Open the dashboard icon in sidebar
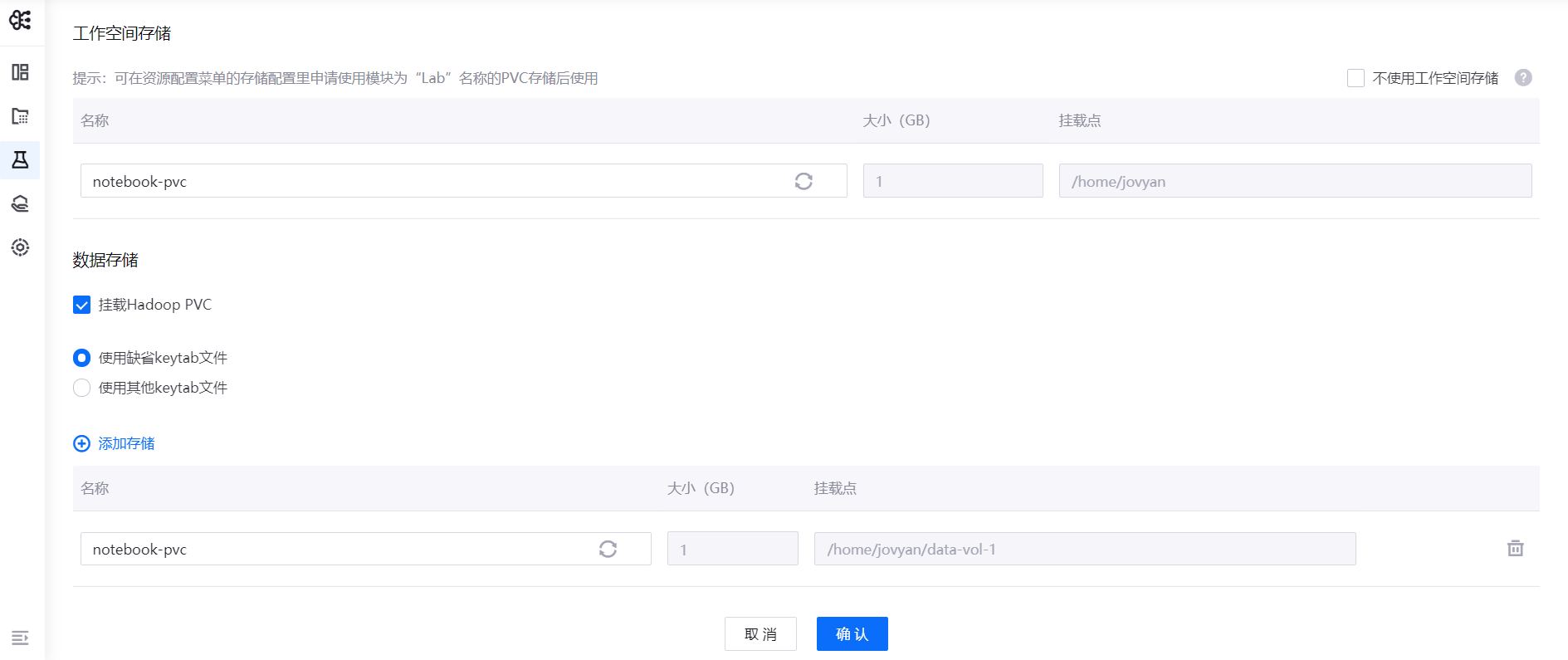Viewport: 1568px width, 660px height. 20,72
